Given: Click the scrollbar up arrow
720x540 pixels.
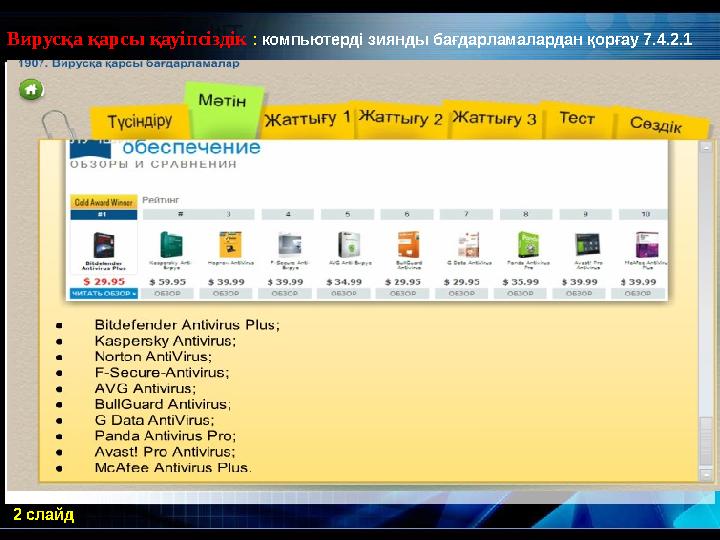Looking at the screenshot, I should (x=706, y=147).
